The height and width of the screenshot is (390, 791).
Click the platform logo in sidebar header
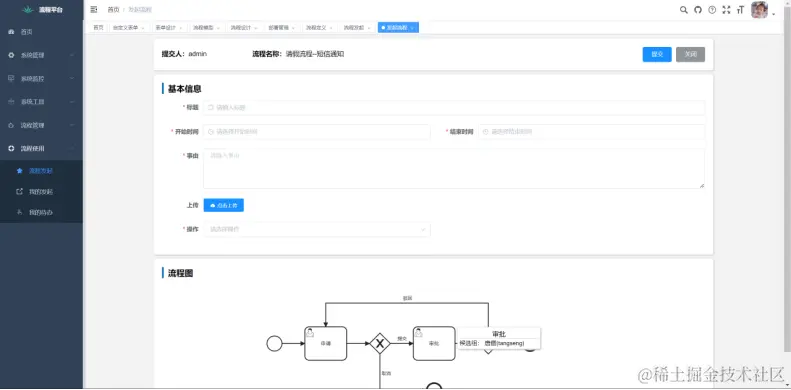point(28,10)
